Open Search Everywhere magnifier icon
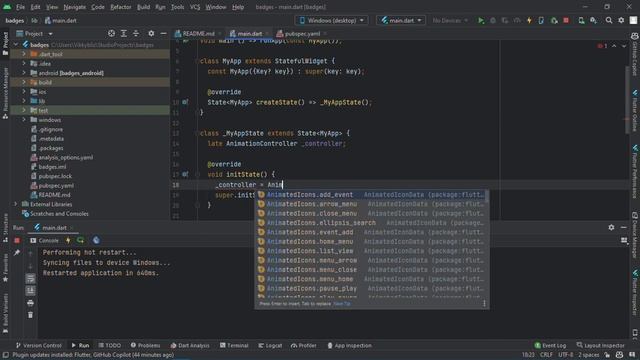 point(609,20)
